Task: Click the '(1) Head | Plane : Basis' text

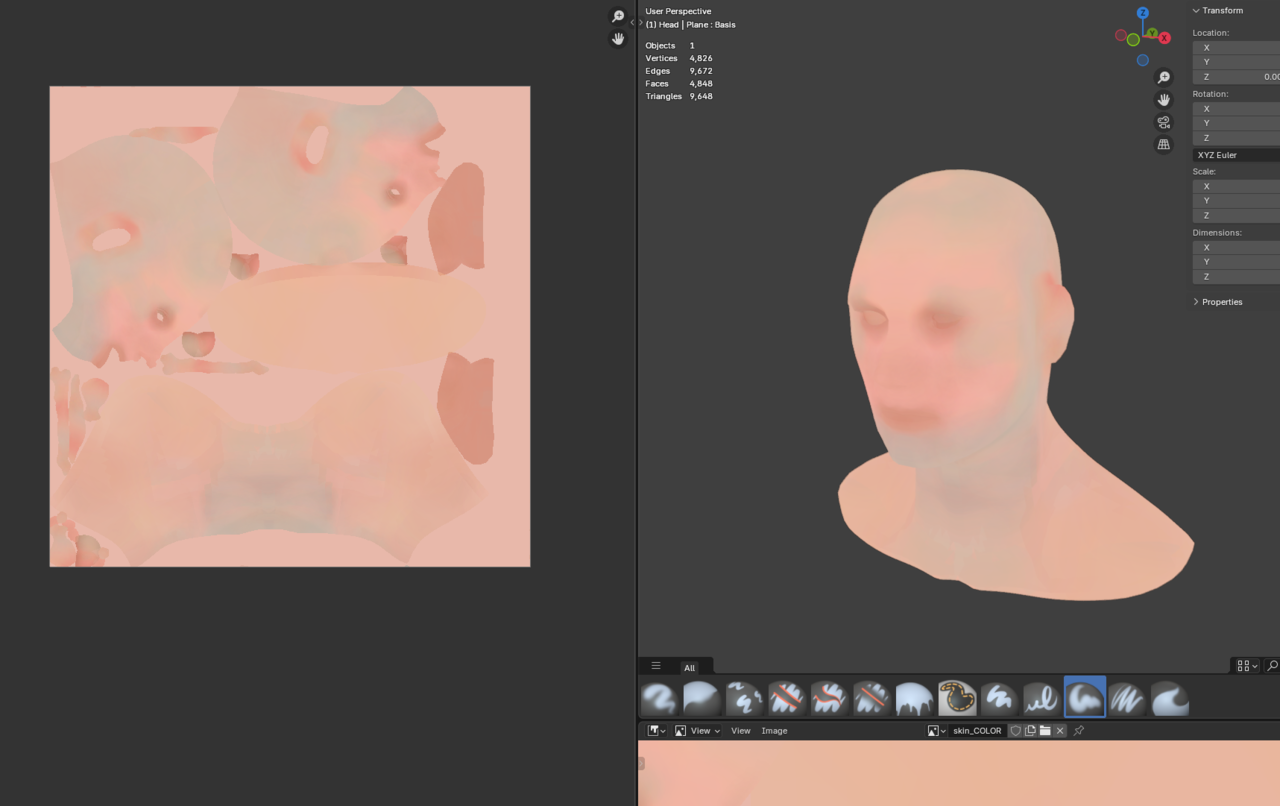Action: pyautogui.click(x=691, y=25)
